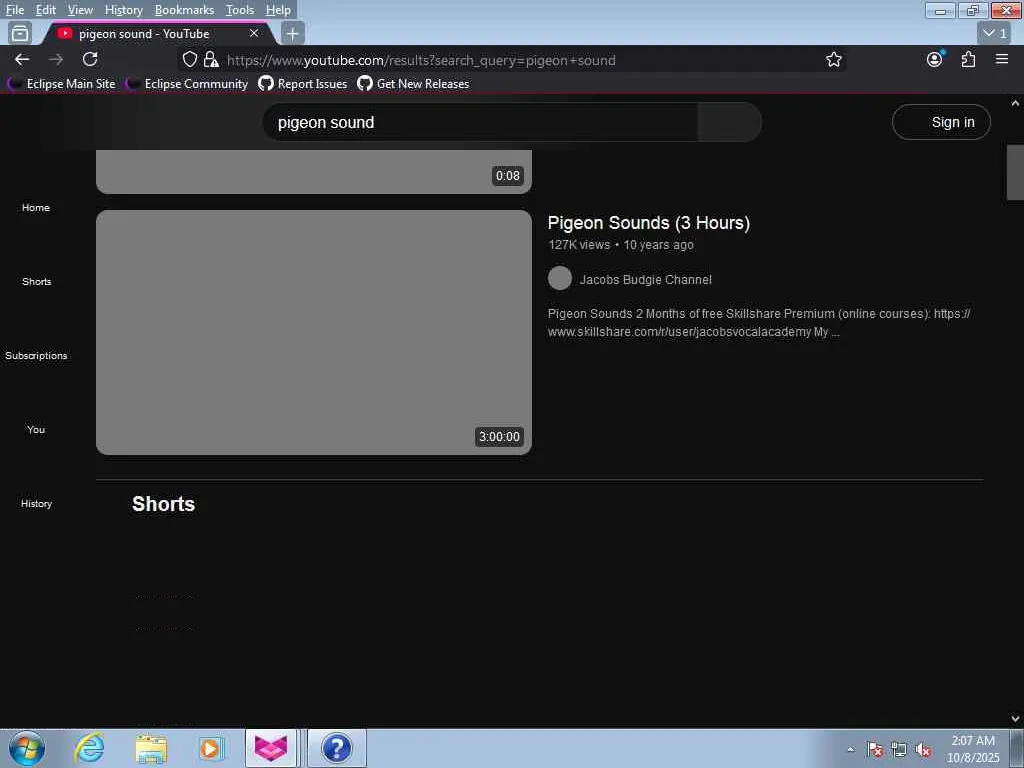Go to YouTube Home in the sidebar
The height and width of the screenshot is (768, 1024).
tap(36, 208)
